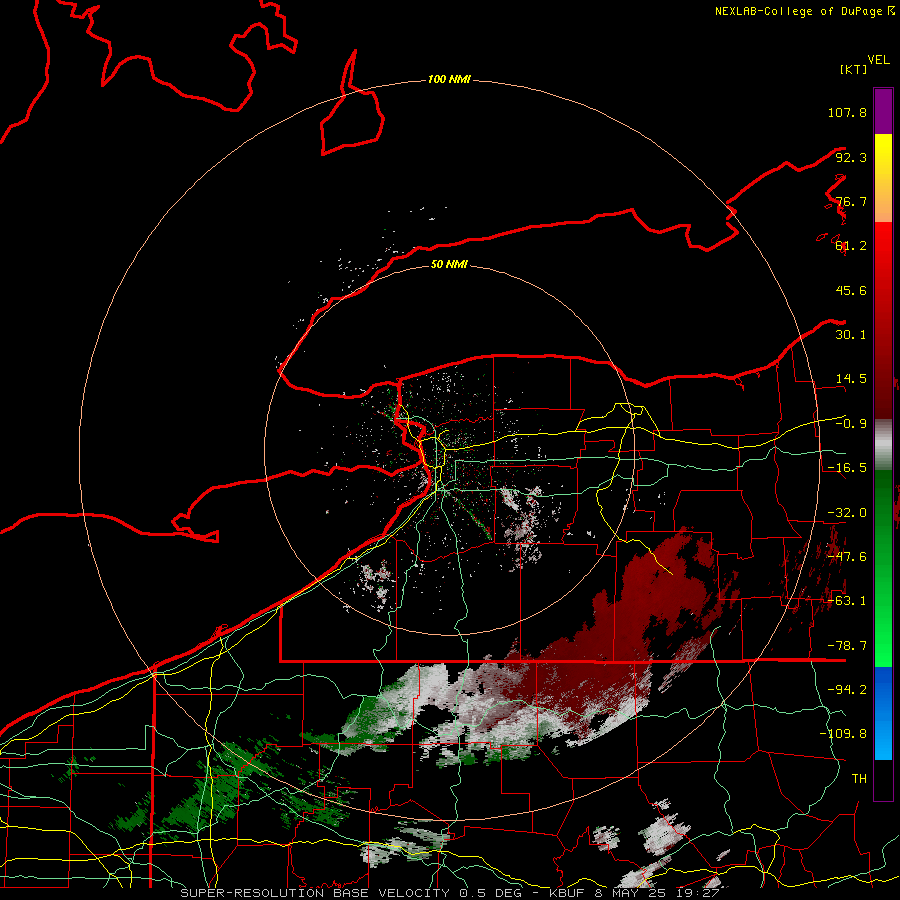
Task: Select the 14.5 scale value
Action: pyautogui.click(x=851, y=379)
